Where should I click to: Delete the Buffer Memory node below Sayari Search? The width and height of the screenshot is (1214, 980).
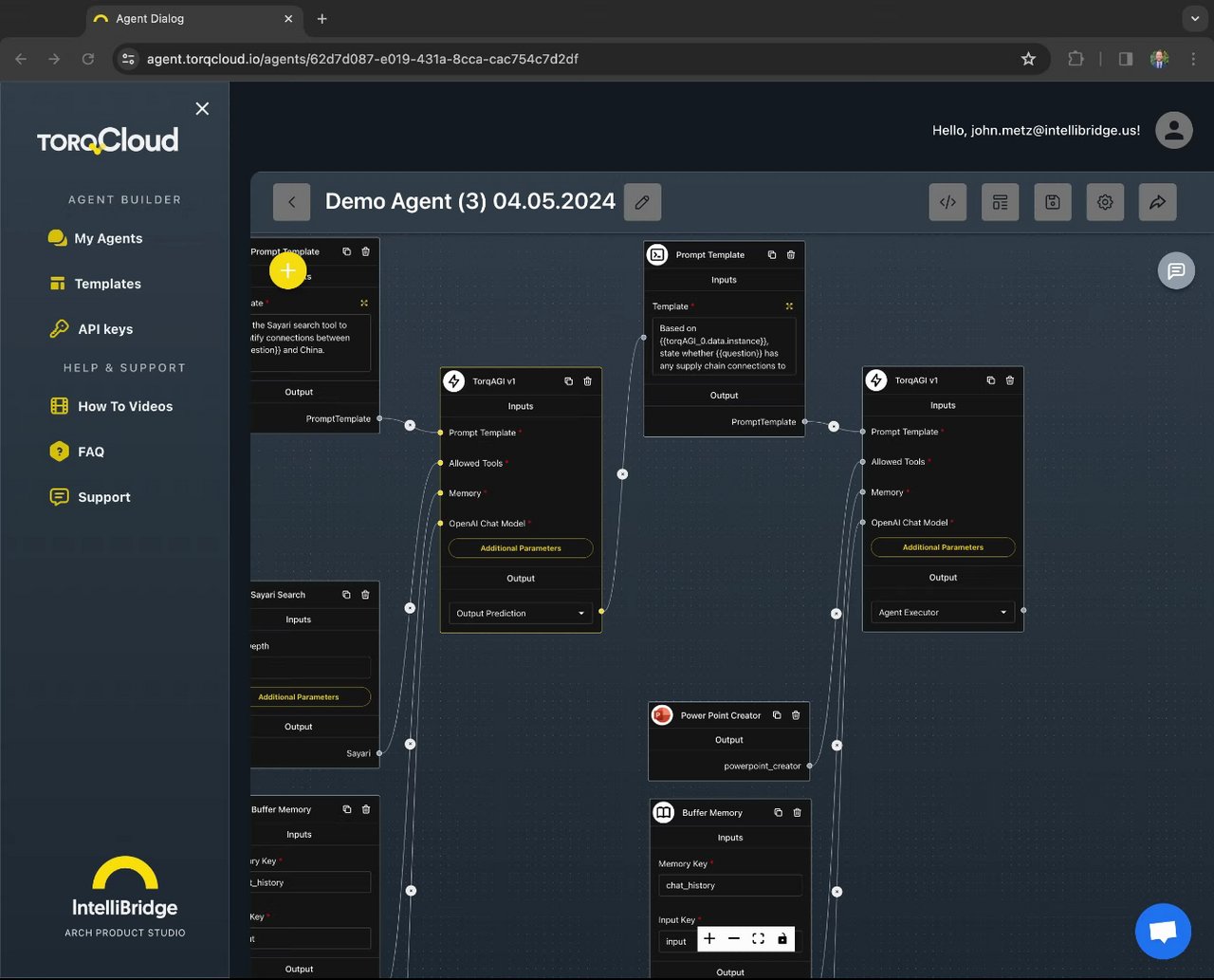point(366,809)
